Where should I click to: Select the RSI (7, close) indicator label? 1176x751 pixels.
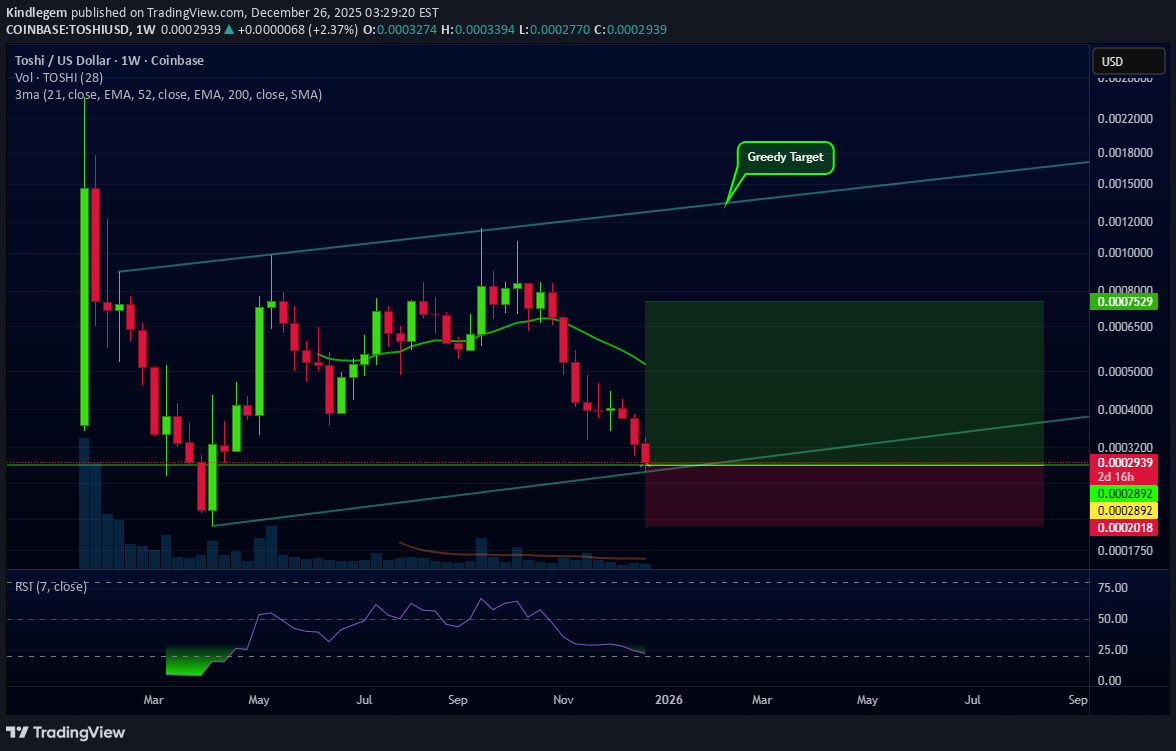51,587
